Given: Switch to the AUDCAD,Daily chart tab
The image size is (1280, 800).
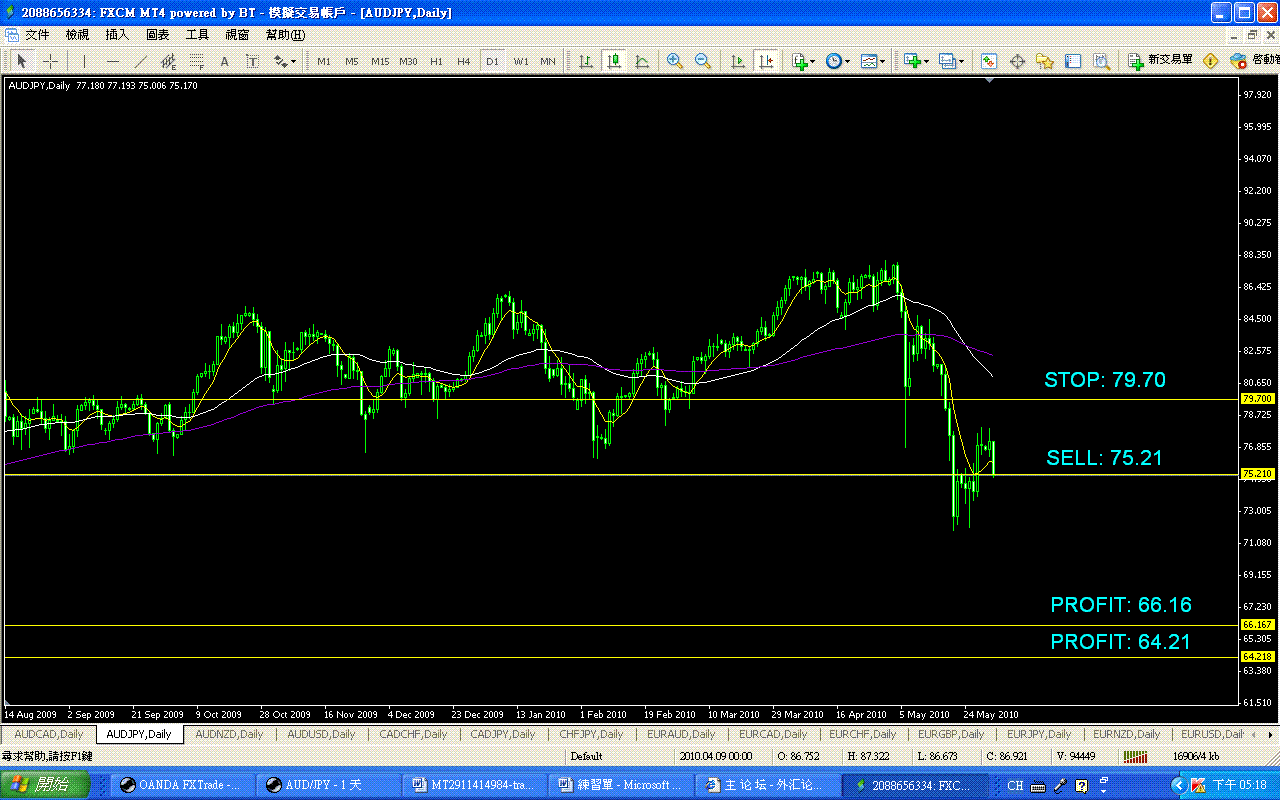Looking at the screenshot, I should click(48, 734).
